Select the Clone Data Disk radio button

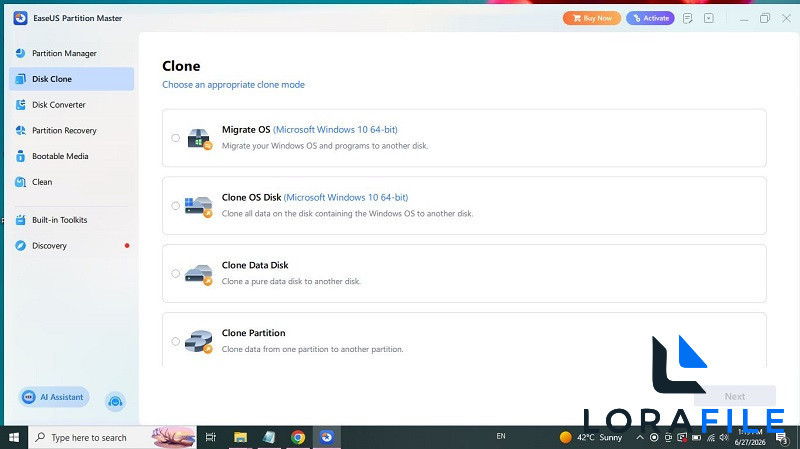176,273
